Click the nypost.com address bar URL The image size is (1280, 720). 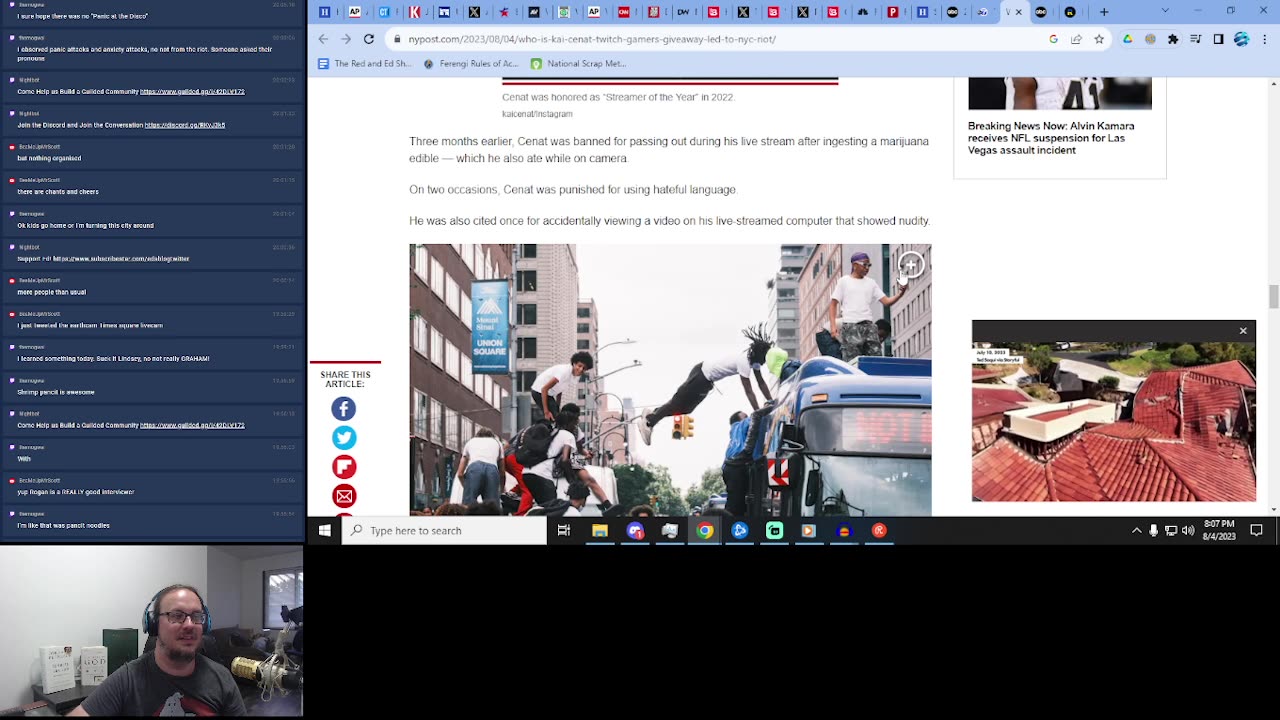pyautogui.click(x=592, y=39)
